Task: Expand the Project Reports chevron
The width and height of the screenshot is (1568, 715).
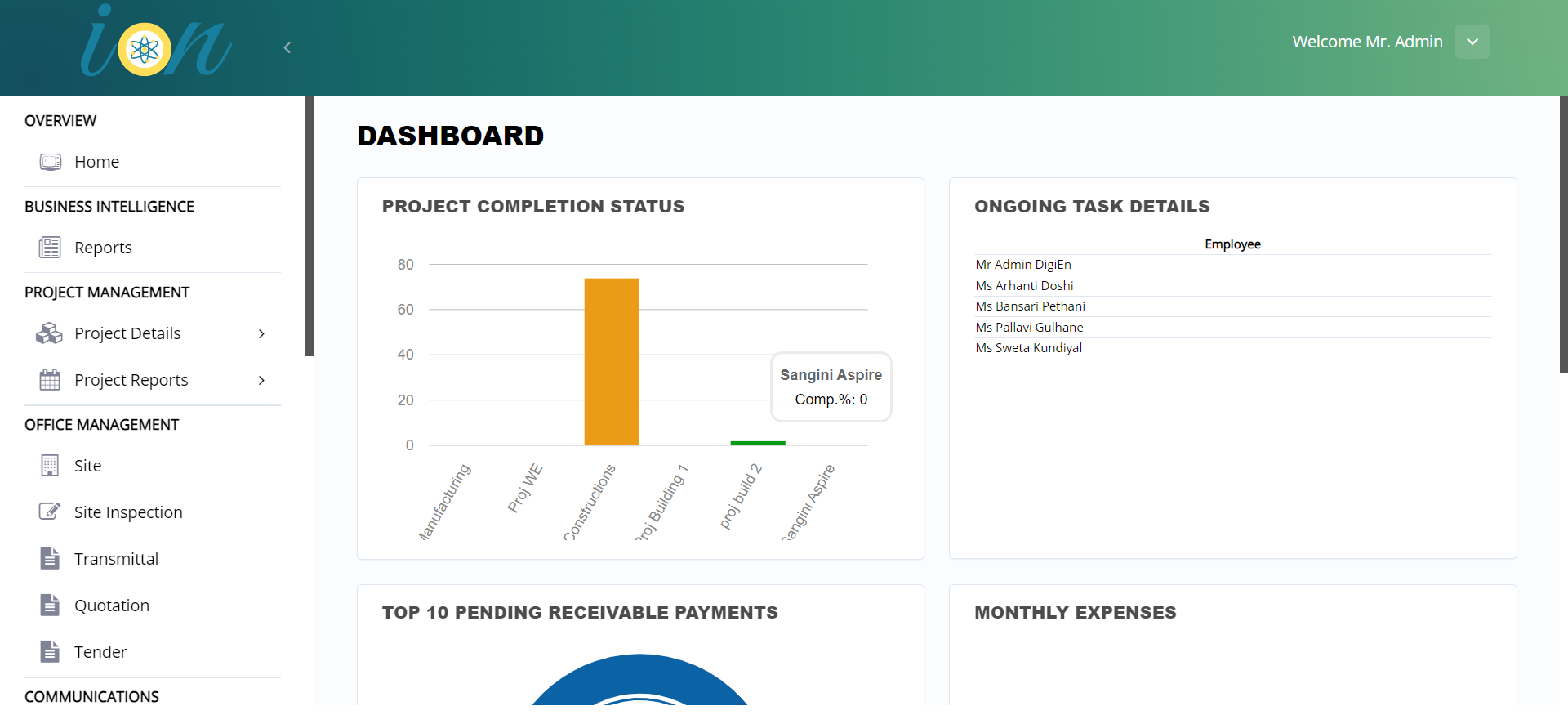Action: [261, 380]
